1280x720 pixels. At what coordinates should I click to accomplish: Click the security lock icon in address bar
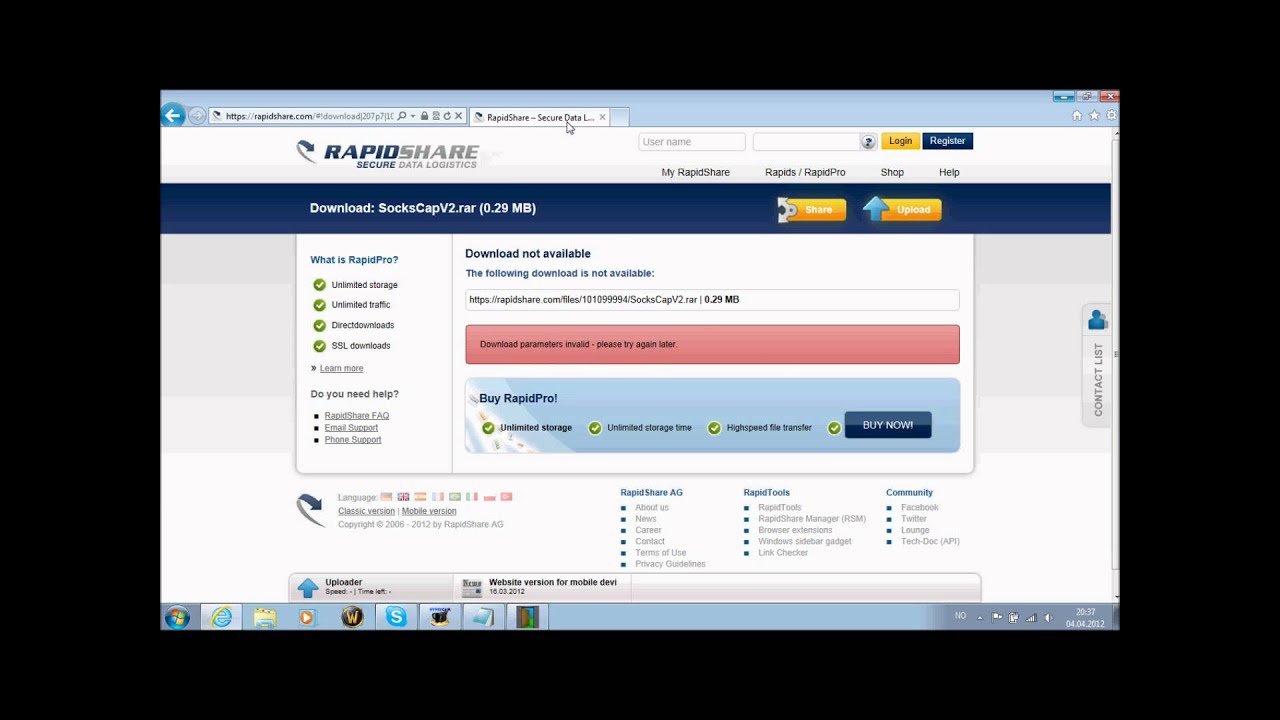424,116
